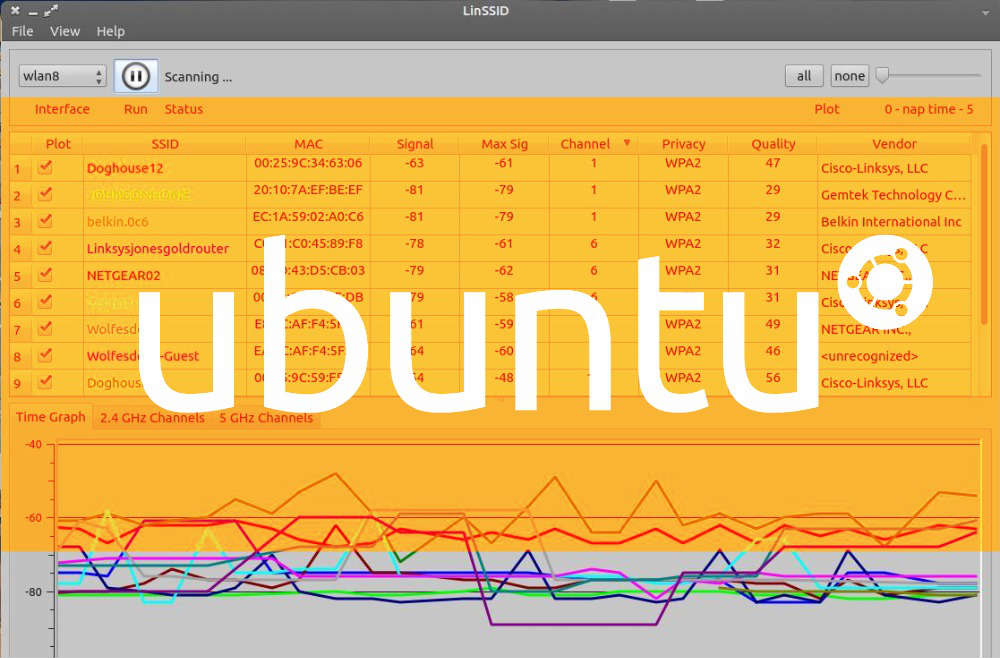
Task: Click MAC address EC:1A:59:02:A0:C6
Action: click(x=308, y=217)
